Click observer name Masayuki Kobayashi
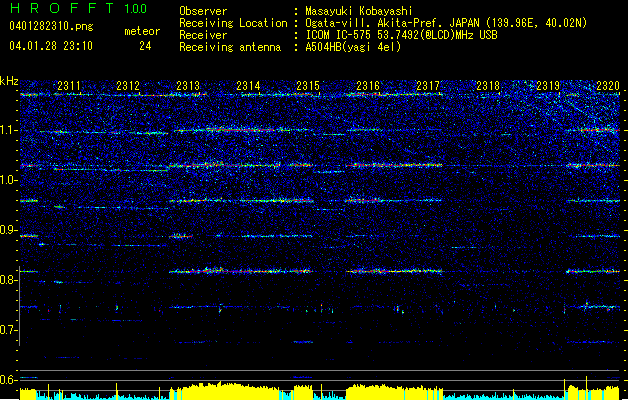This screenshot has height=400, width=629. click(359, 11)
